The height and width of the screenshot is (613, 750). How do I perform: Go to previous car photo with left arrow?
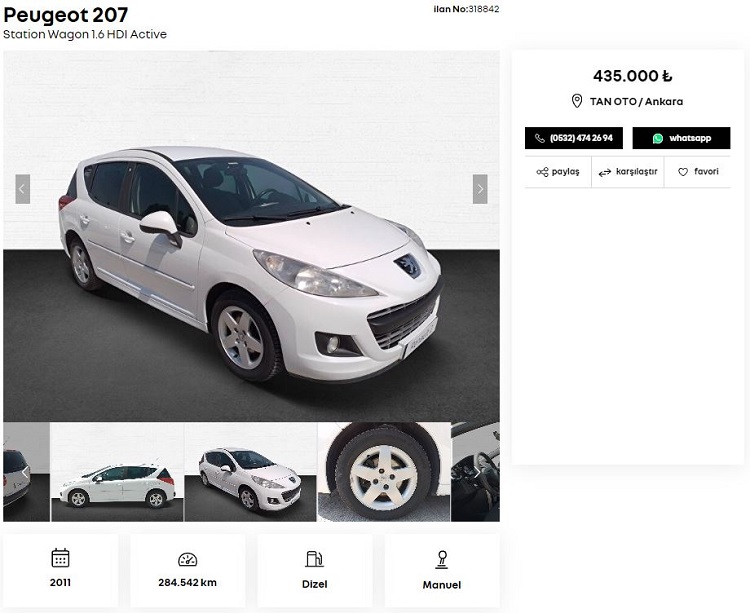[22, 189]
